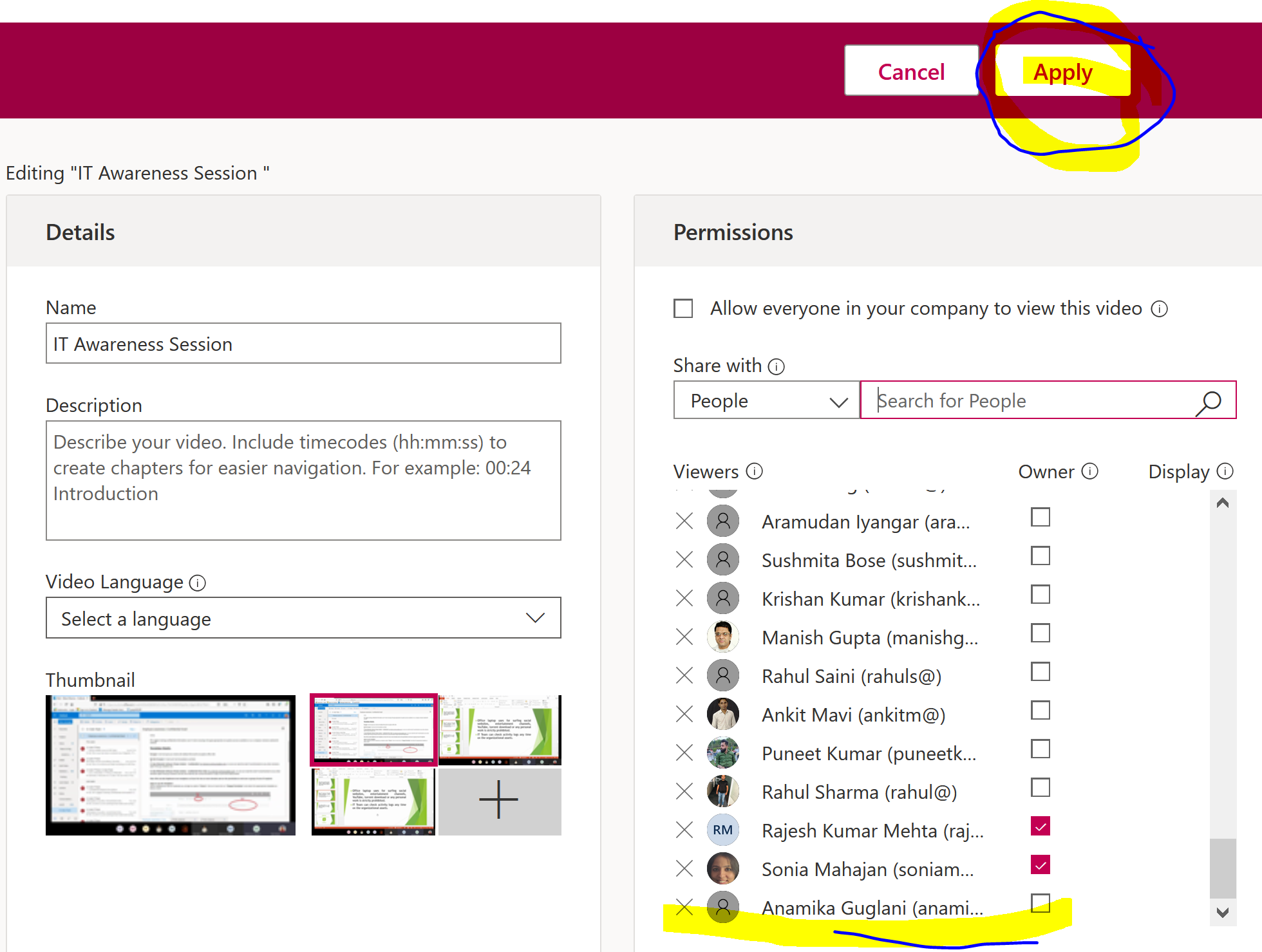This screenshot has width=1262, height=952.
Task: Select the green slide thumbnail option
Action: coord(500,729)
